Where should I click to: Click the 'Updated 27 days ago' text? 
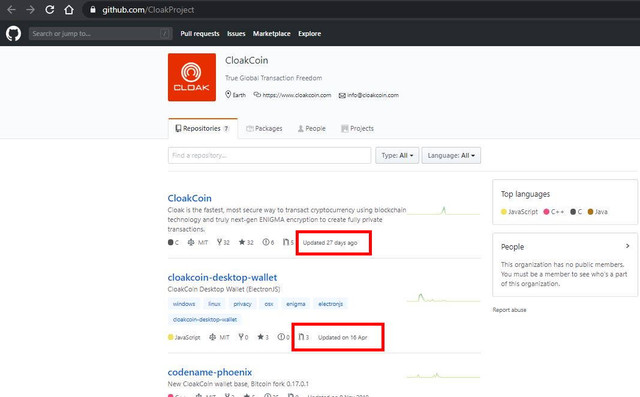tap(330, 243)
